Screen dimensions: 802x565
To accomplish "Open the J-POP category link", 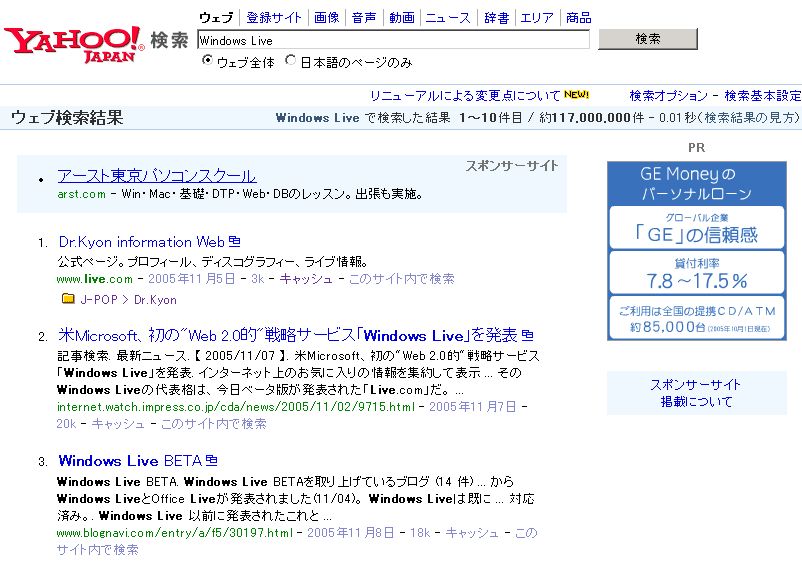I will click(x=99, y=300).
